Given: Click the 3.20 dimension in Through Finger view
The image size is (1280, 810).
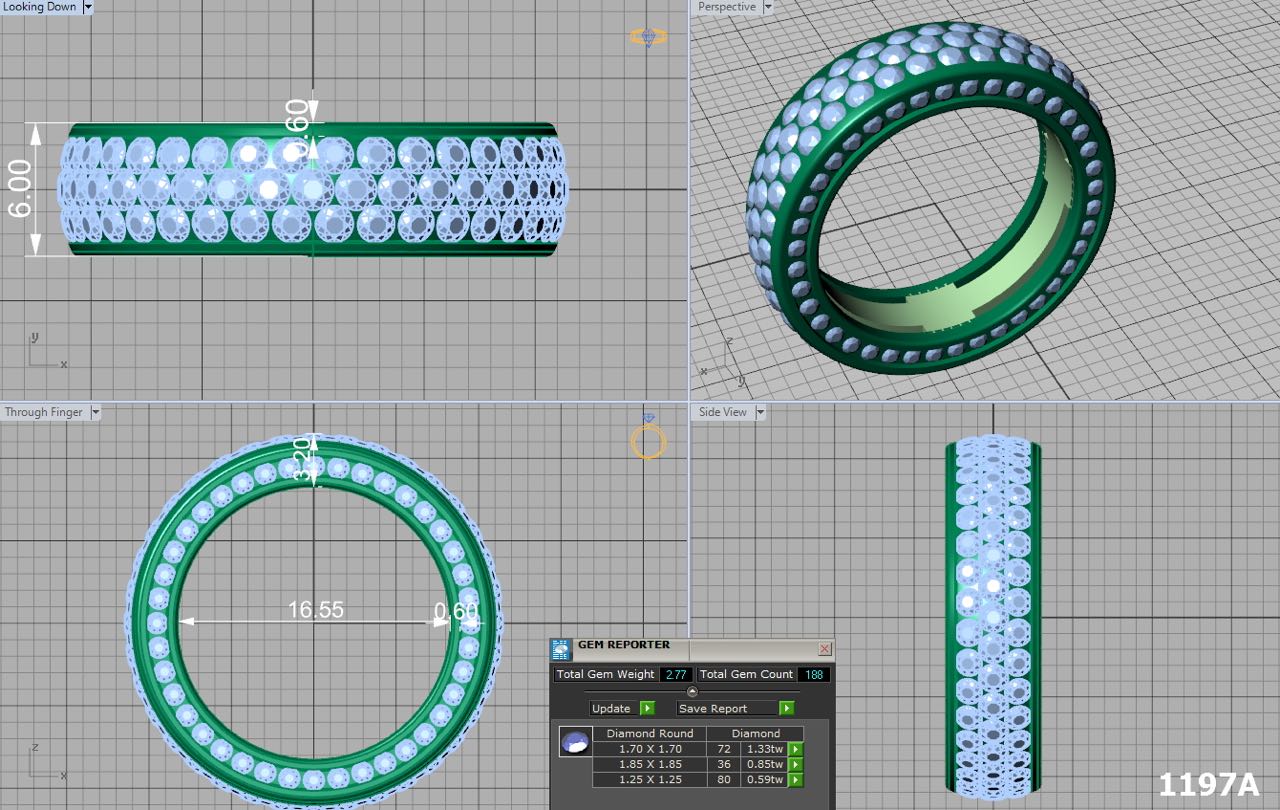Looking at the screenshot, I should click(303, 459).
